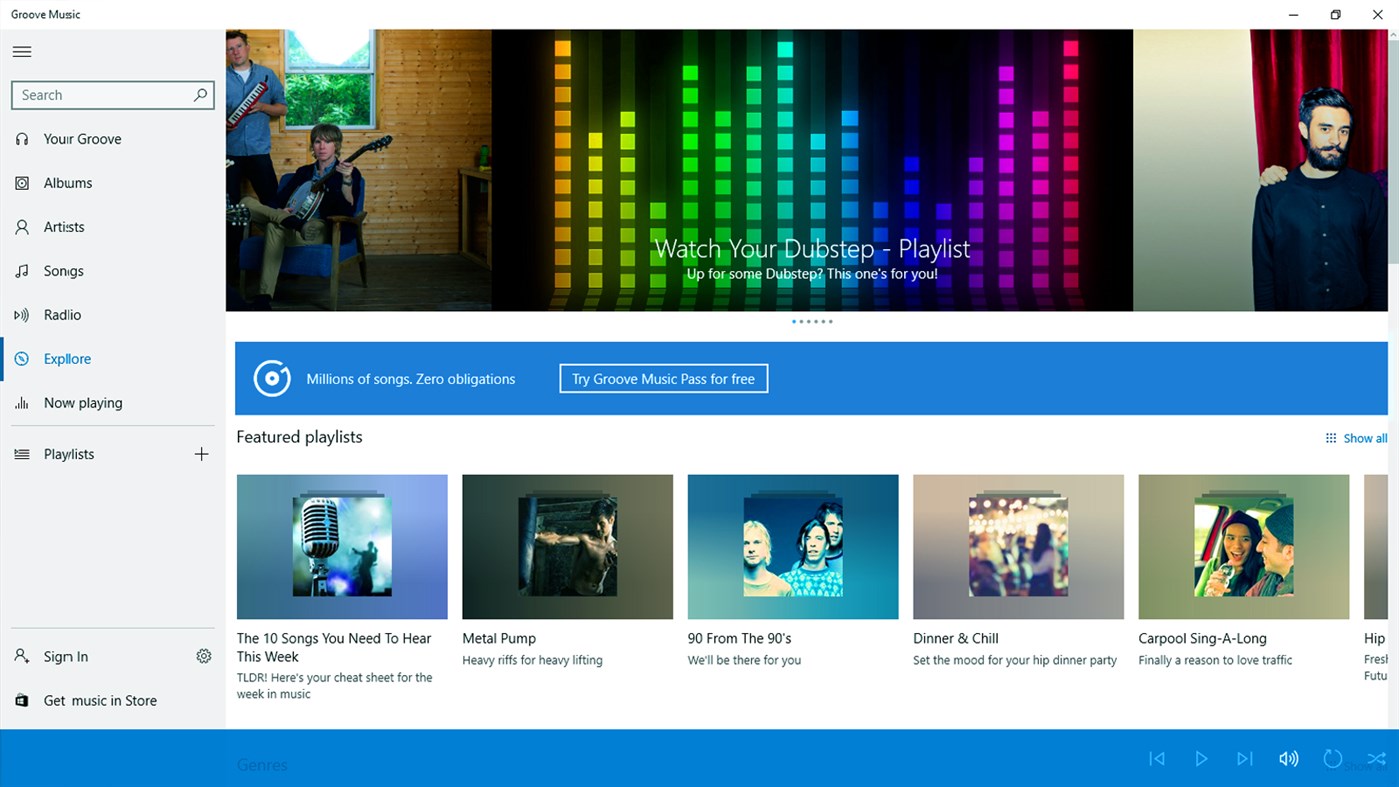Open the Albums section from the sidebar
The image size is (1399, 787).
67,182
